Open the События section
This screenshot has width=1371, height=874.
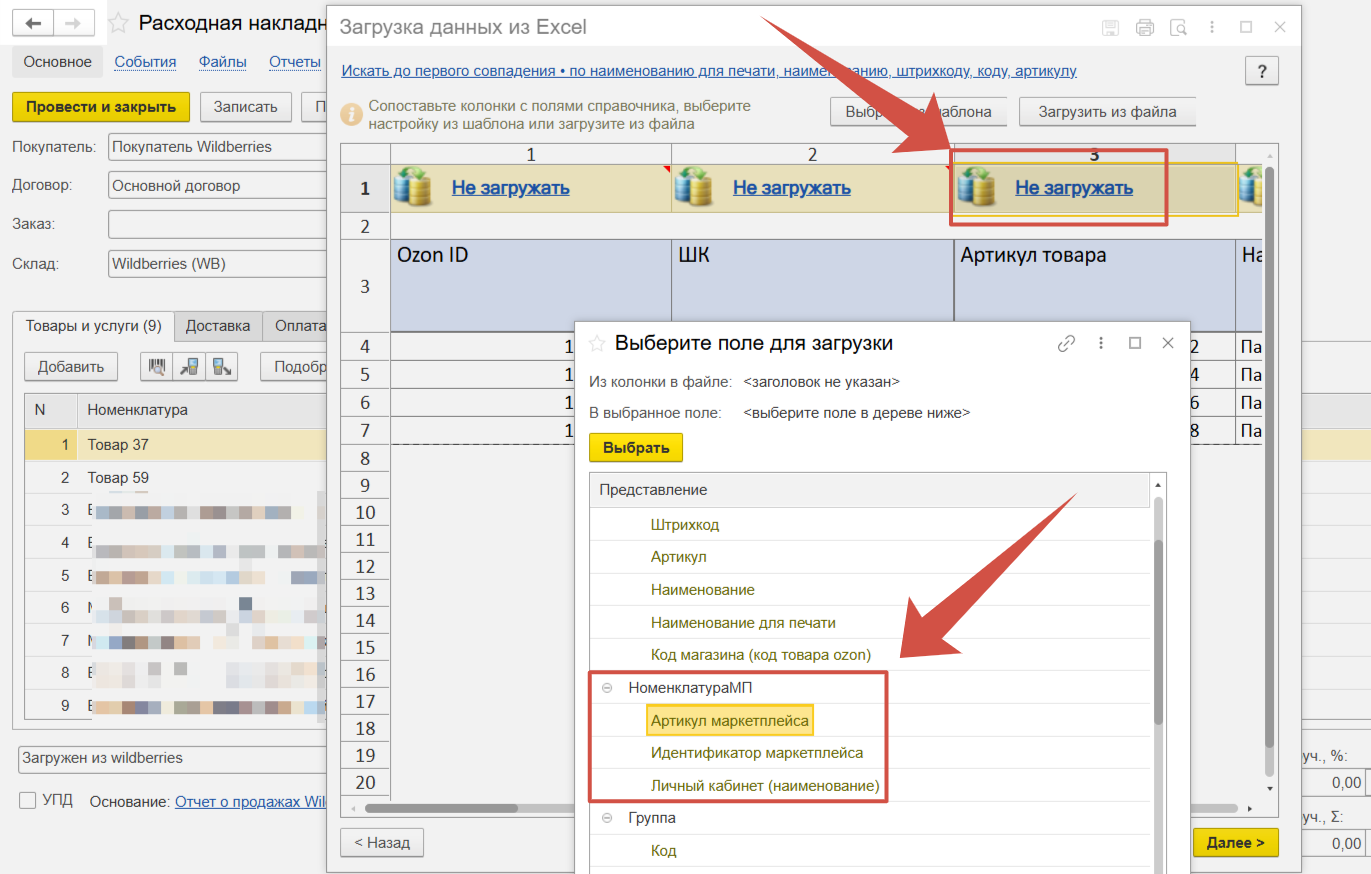click(145, 62)
